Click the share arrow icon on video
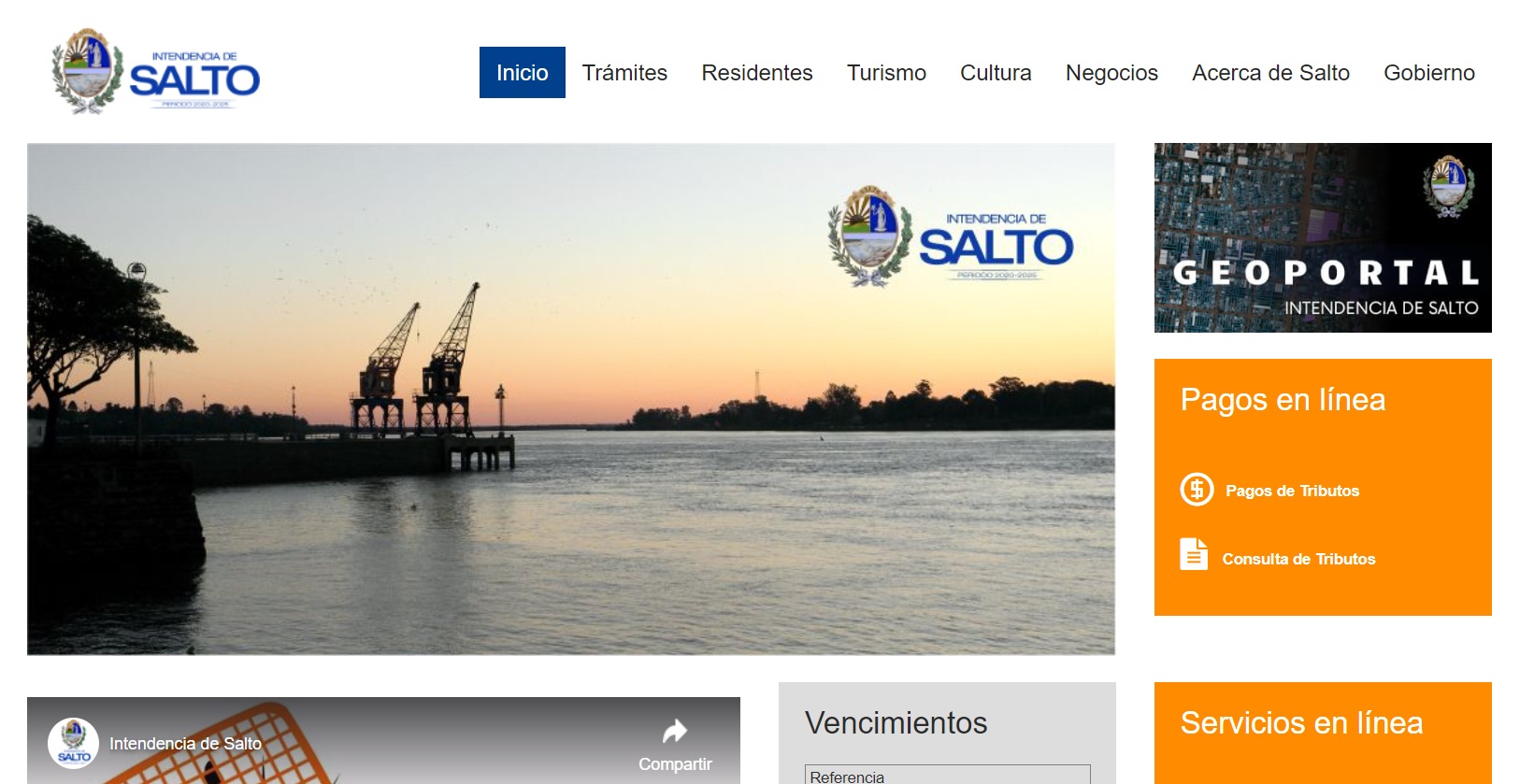The width and height of the screenshot is (1534, 784). click(x=675, y=731)
